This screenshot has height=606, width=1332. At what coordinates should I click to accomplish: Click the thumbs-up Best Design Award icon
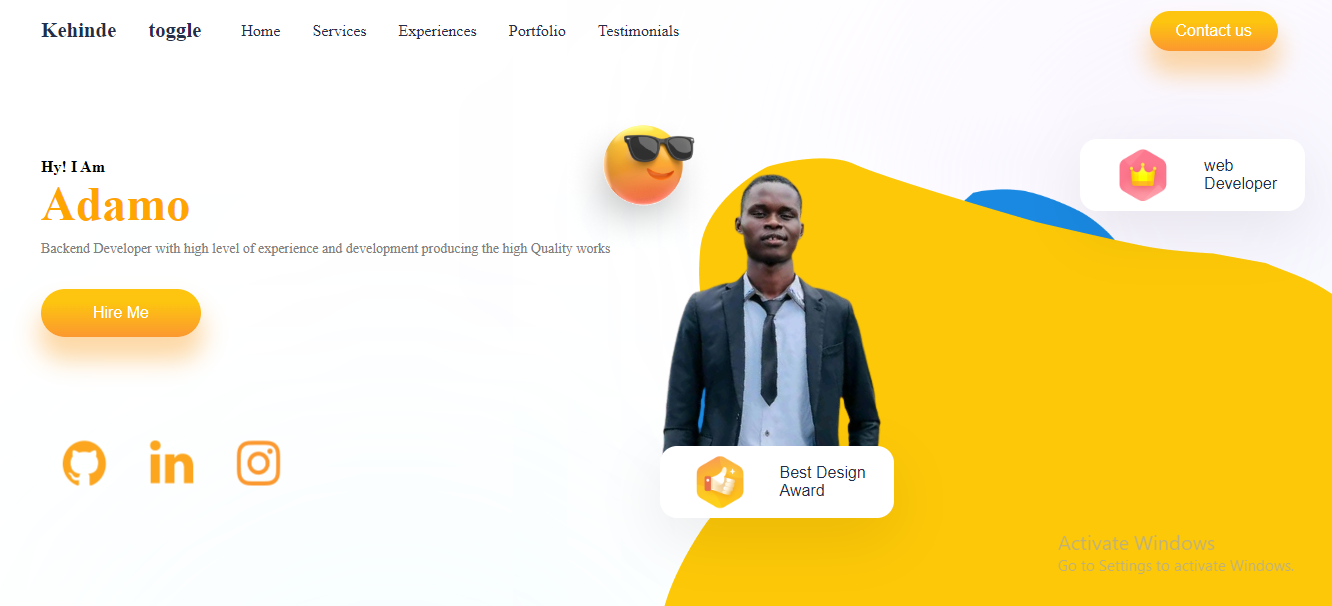click(x=720, y=482)
